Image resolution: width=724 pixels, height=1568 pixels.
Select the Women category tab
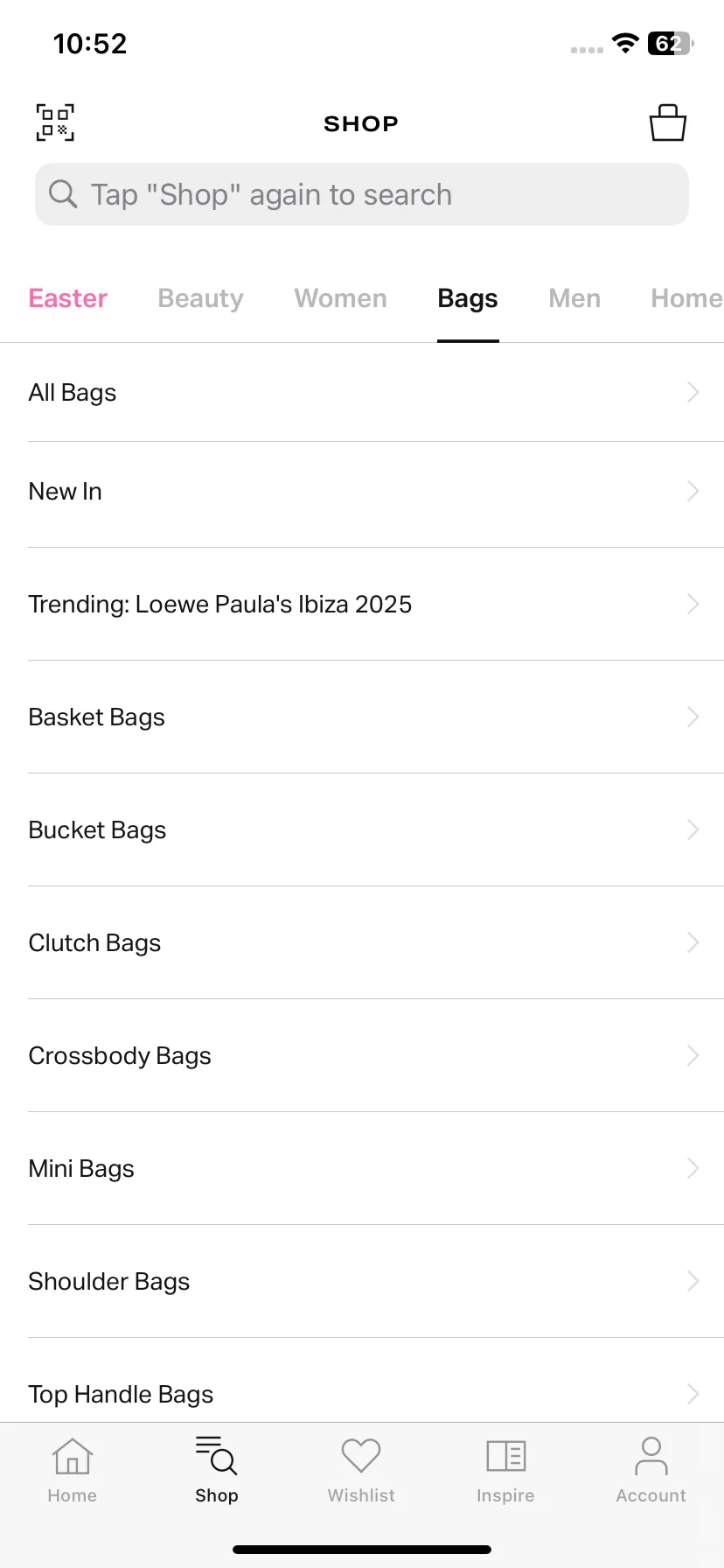click(341, 298)
